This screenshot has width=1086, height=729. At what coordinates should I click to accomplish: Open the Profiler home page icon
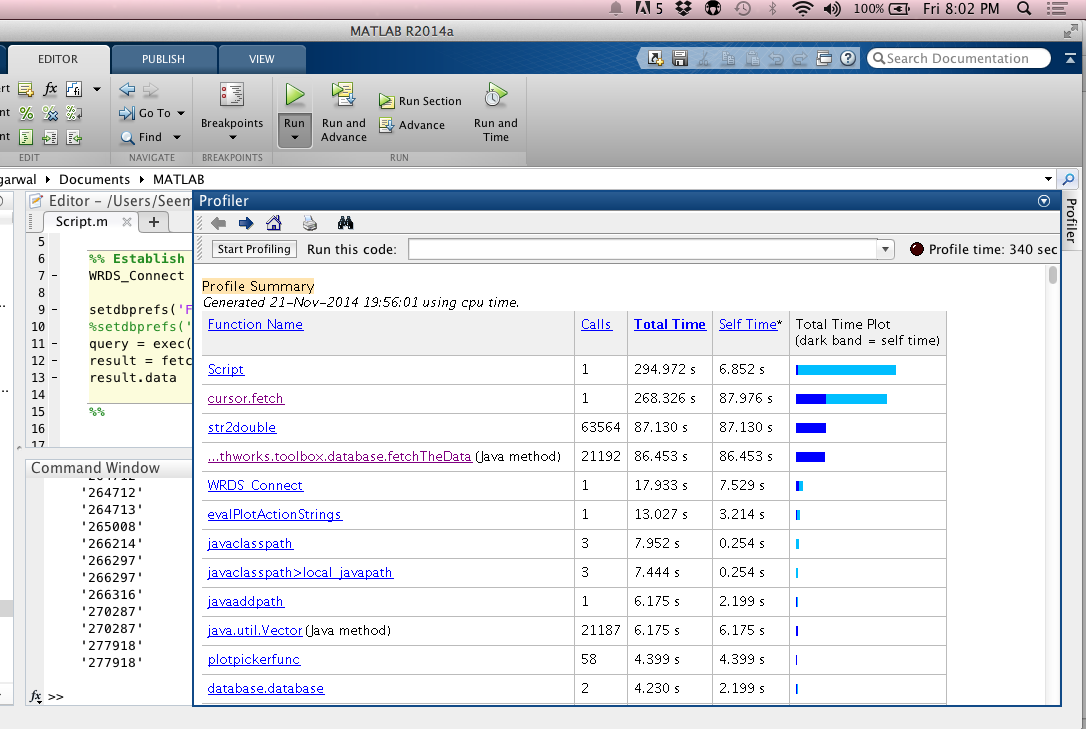274,223
